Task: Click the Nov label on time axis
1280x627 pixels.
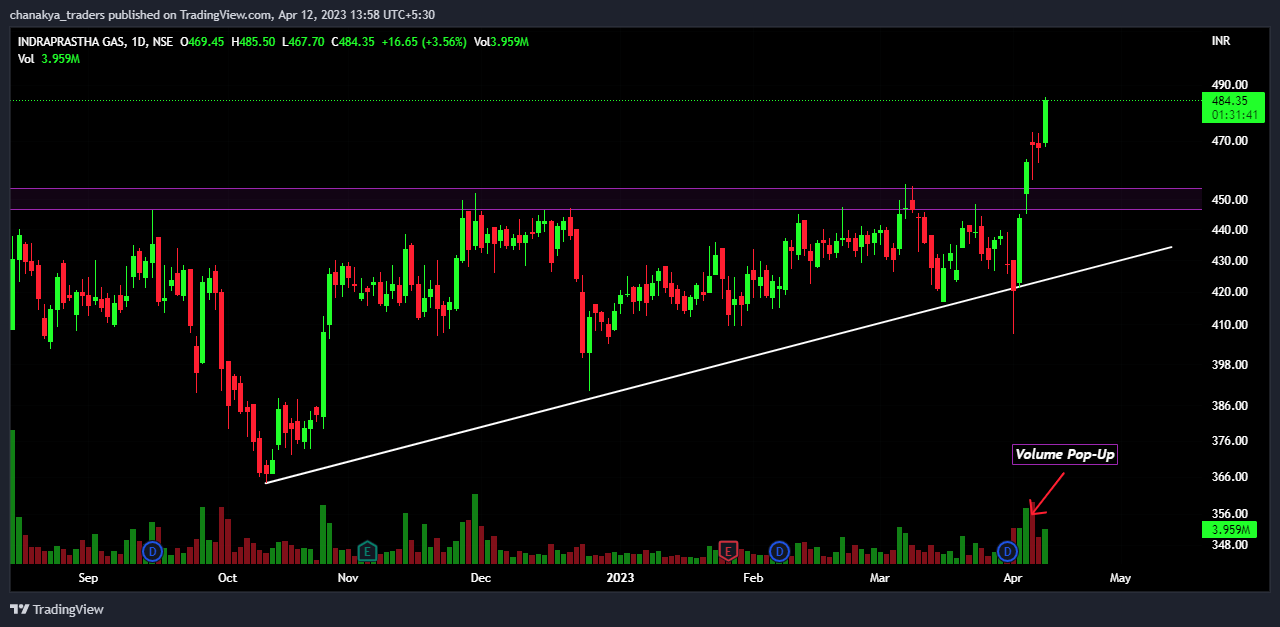Action: (x=347, y=578)
